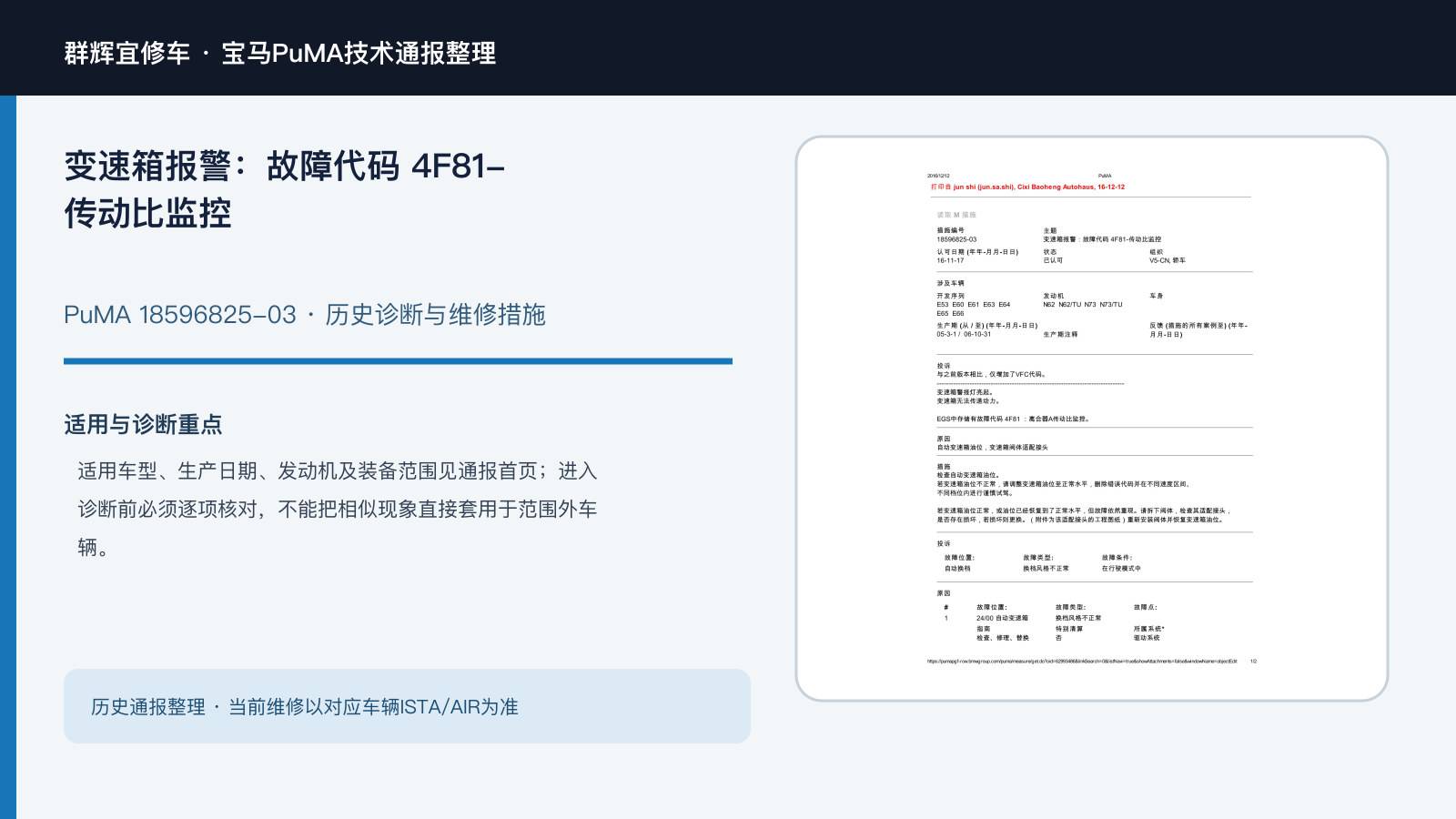Image resolution: width=1456 pixels, height=819 pixels.
Task: Click the status value 已认可 in the document
Action: click(1053, 260)
